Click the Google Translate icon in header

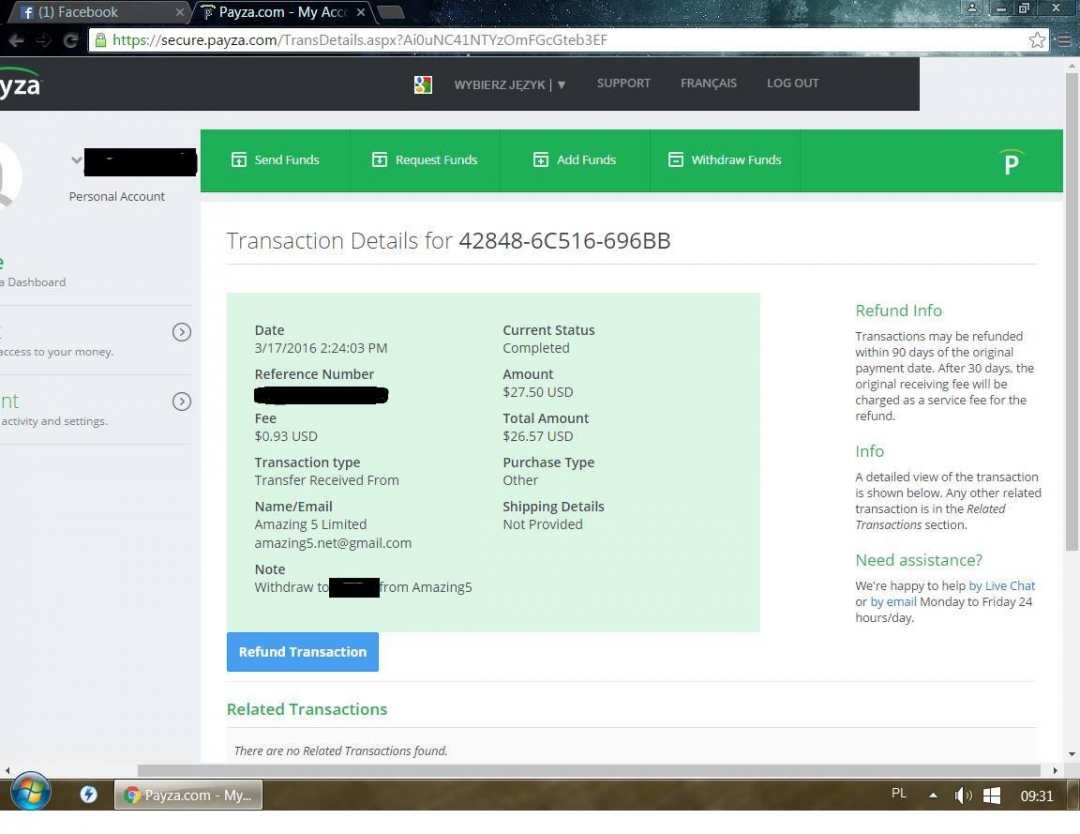click(423, 85)
